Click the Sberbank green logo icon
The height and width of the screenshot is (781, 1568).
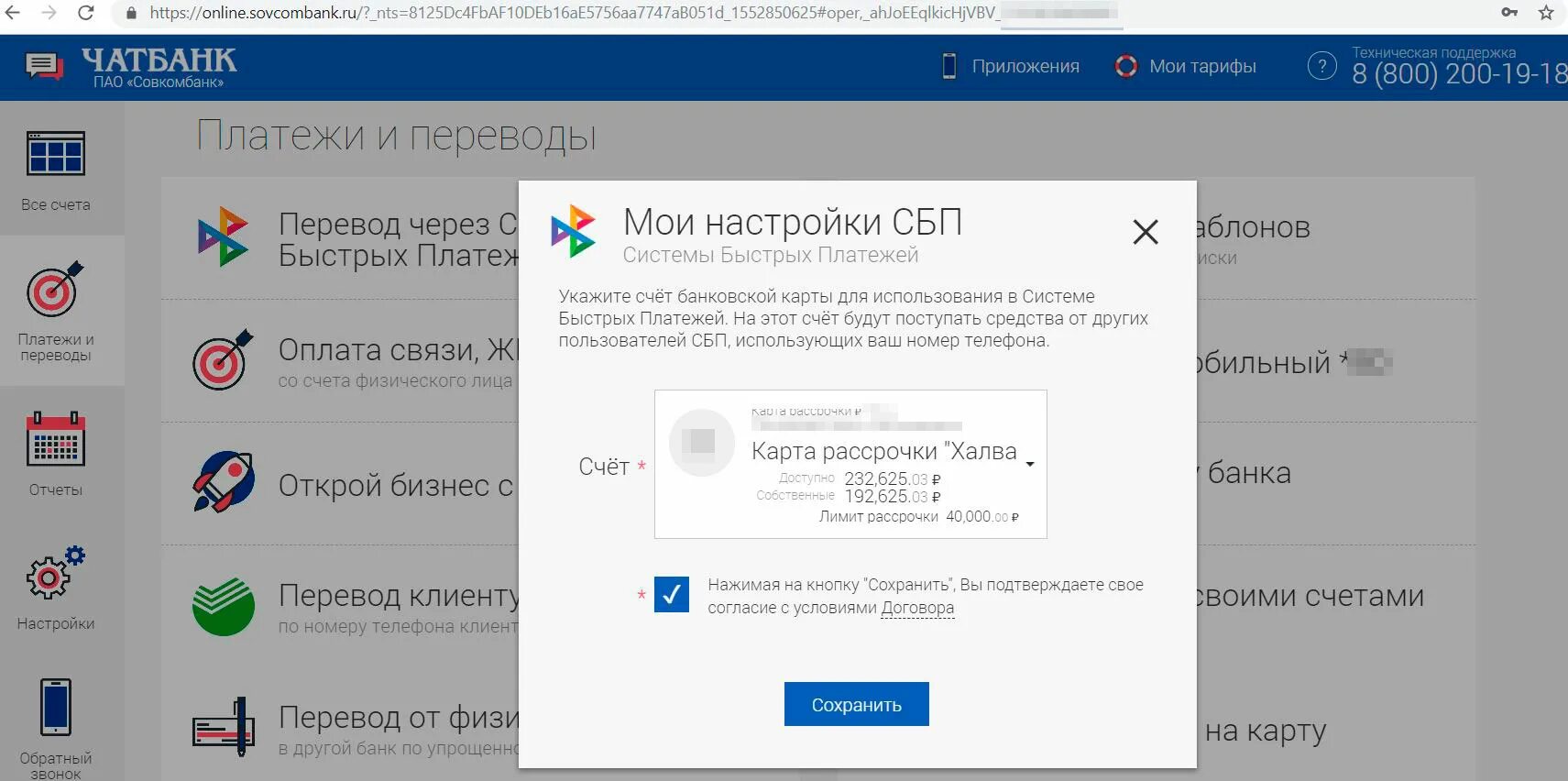tap(224, 606)
